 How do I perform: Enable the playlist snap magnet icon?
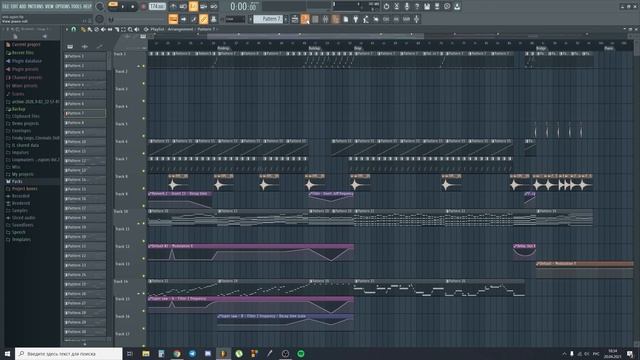(74, 29)
